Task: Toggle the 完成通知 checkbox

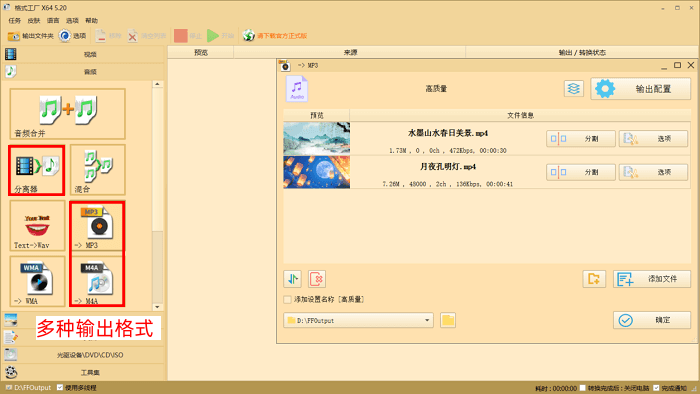Action: 656,388
